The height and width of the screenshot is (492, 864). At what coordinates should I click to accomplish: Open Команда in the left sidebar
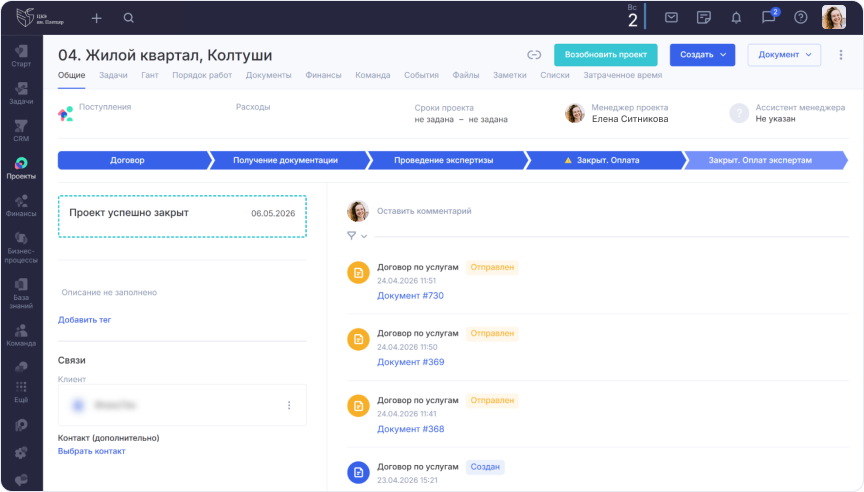(x=21, y=336)
